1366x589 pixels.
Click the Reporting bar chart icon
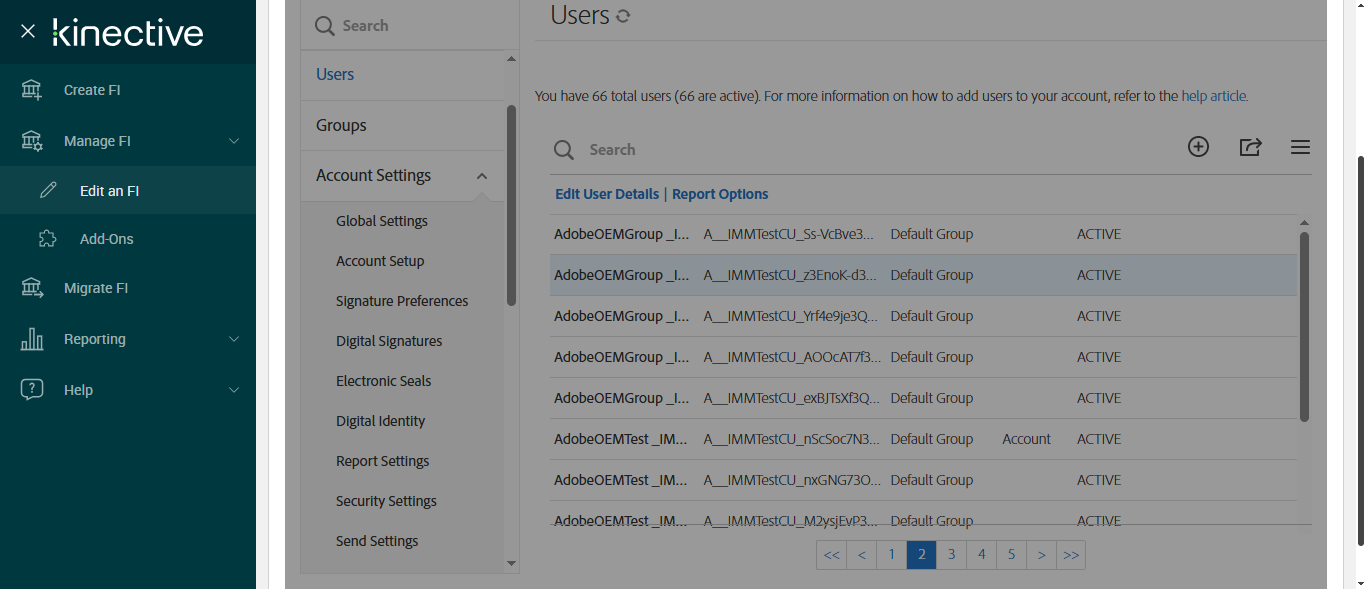[32, 339]
